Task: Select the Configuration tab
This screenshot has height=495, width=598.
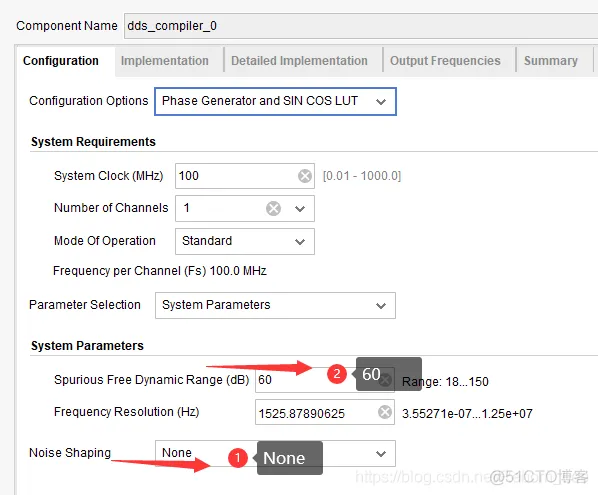Action: [x=61, y=61]
